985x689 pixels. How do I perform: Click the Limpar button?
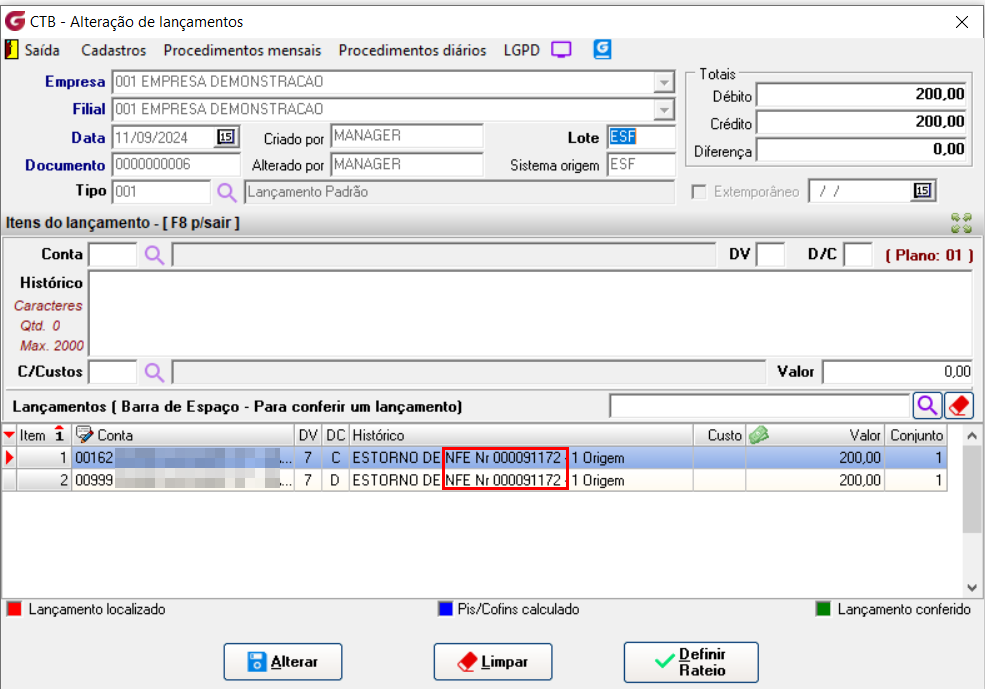pos(492,661)
